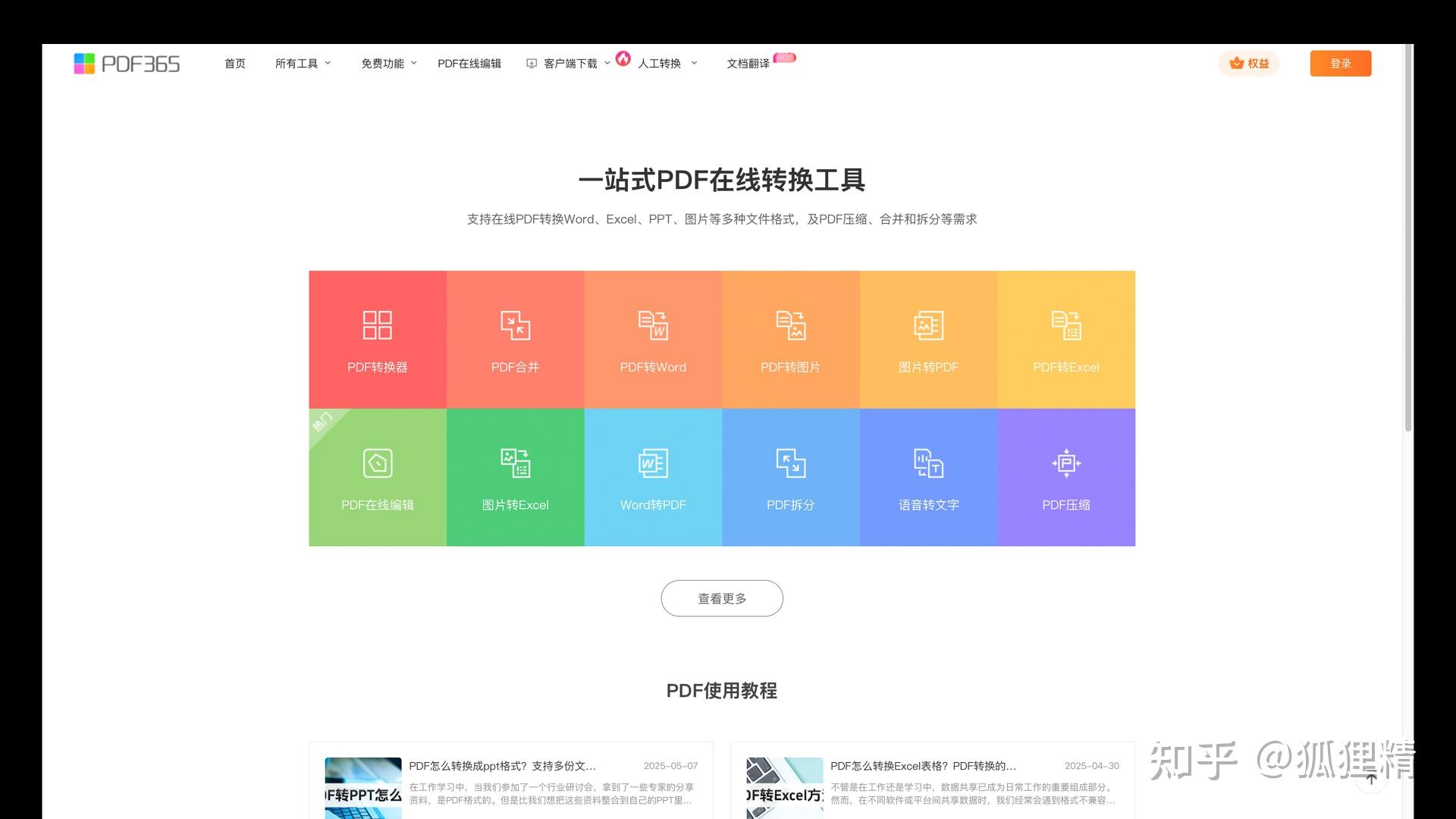This screenshot has width=1456, height=819.
Task: Open the PDF转Word converter
Action: click(653, 339)
